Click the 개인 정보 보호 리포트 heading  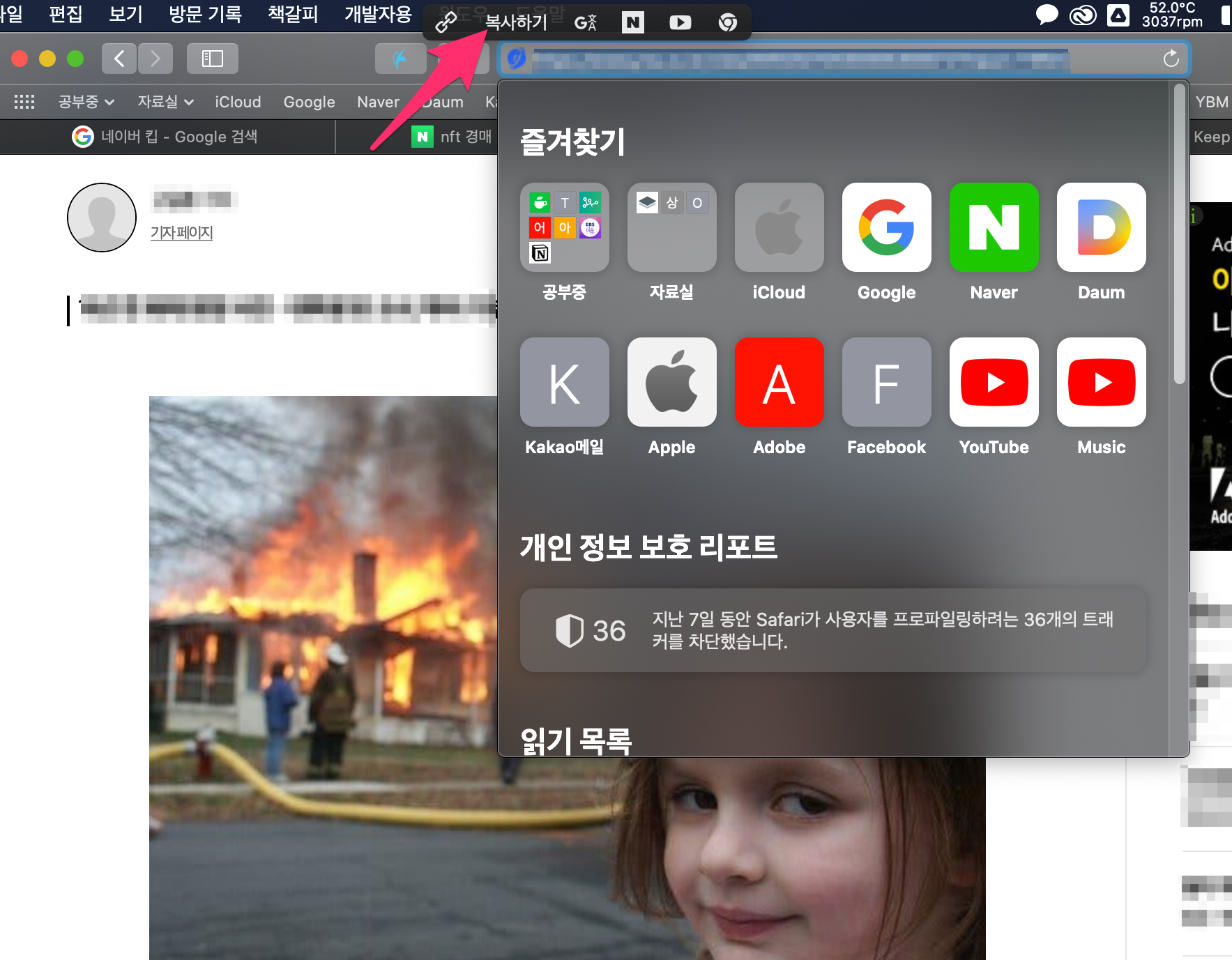pyautogui.click(x=648, y=547)
